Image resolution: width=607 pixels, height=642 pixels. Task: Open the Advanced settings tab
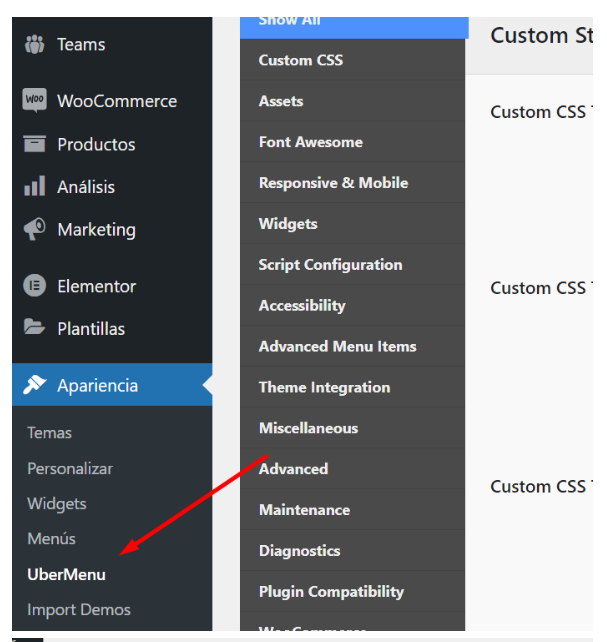pos(352,469)
